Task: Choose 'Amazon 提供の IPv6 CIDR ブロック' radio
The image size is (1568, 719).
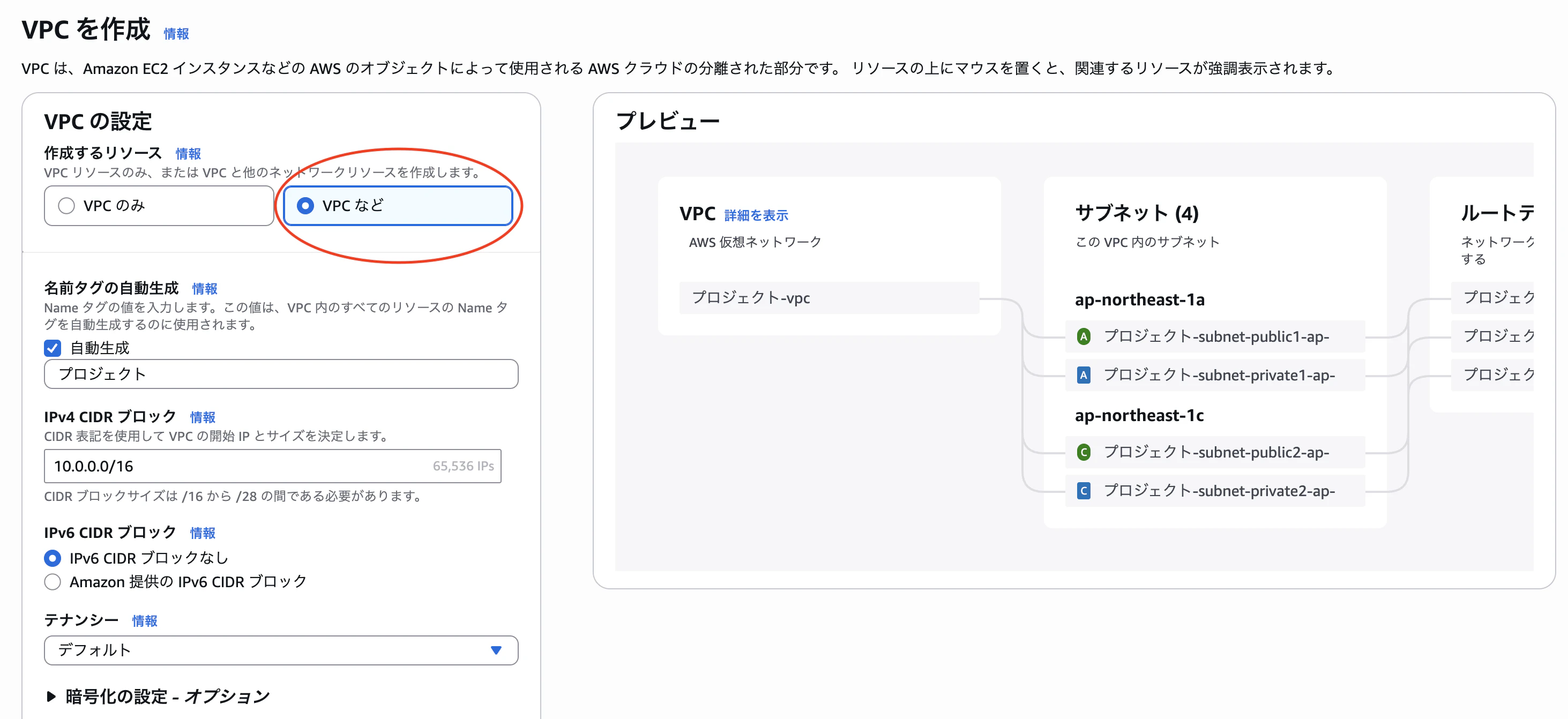Action: click(x=53, y=582)
